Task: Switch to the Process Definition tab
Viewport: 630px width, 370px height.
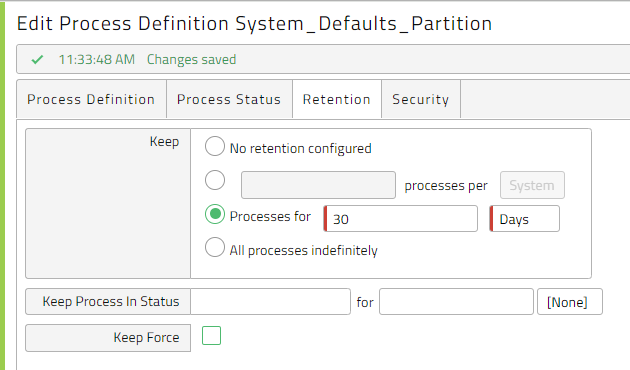Action: [x=91, y=99]
